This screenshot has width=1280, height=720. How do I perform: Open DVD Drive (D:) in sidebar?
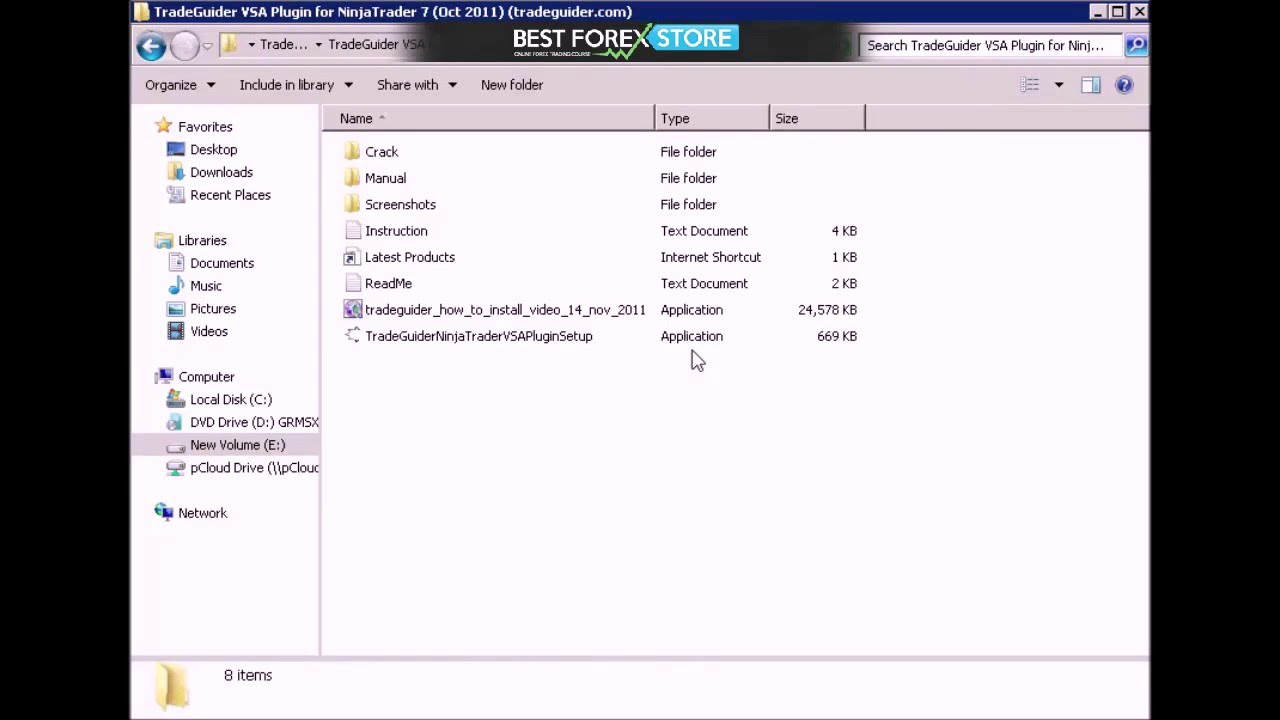click(254, 422)
